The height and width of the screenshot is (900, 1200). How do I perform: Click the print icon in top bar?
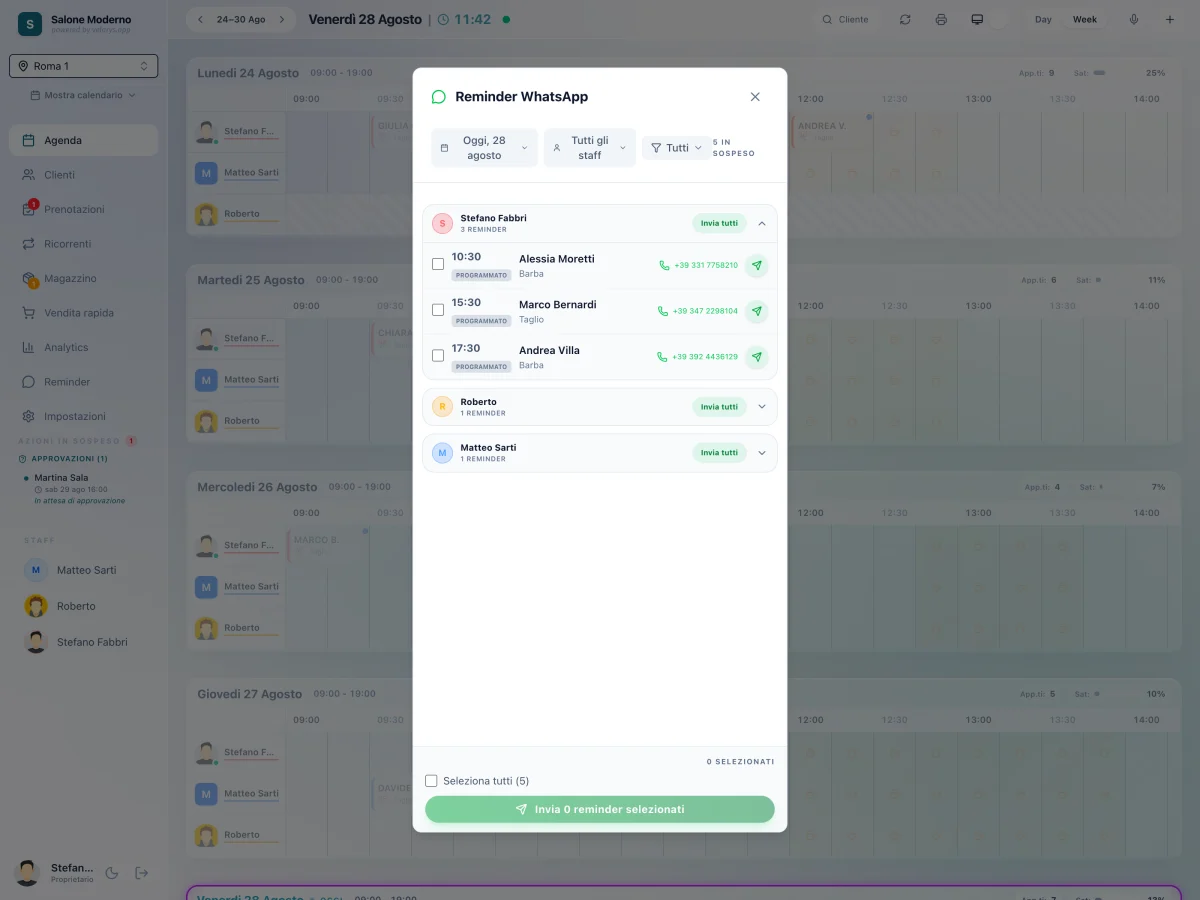click(x=941, y=19)
